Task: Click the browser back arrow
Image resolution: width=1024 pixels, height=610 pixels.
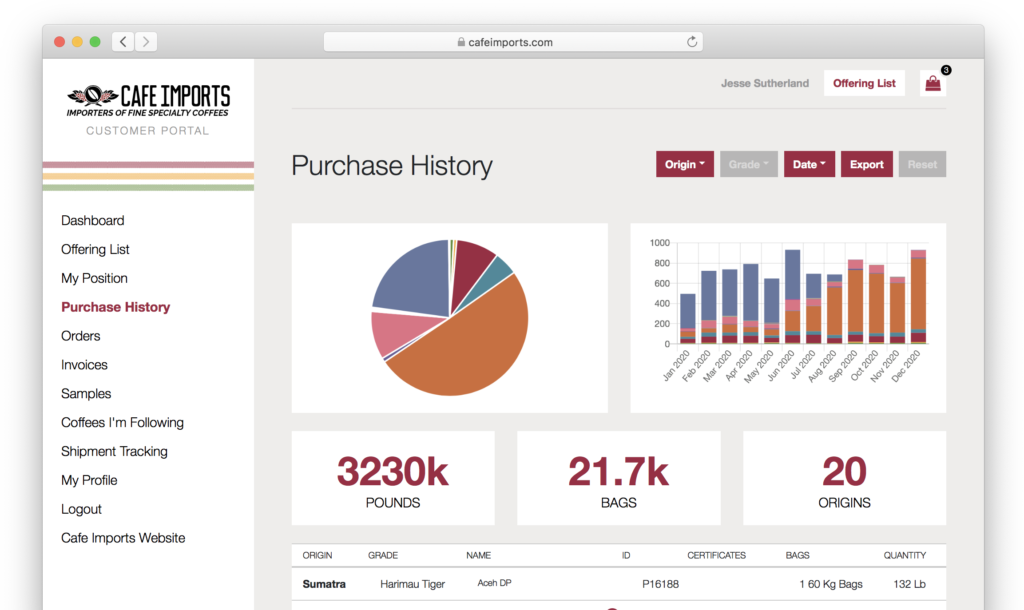Action: point(121,41)
